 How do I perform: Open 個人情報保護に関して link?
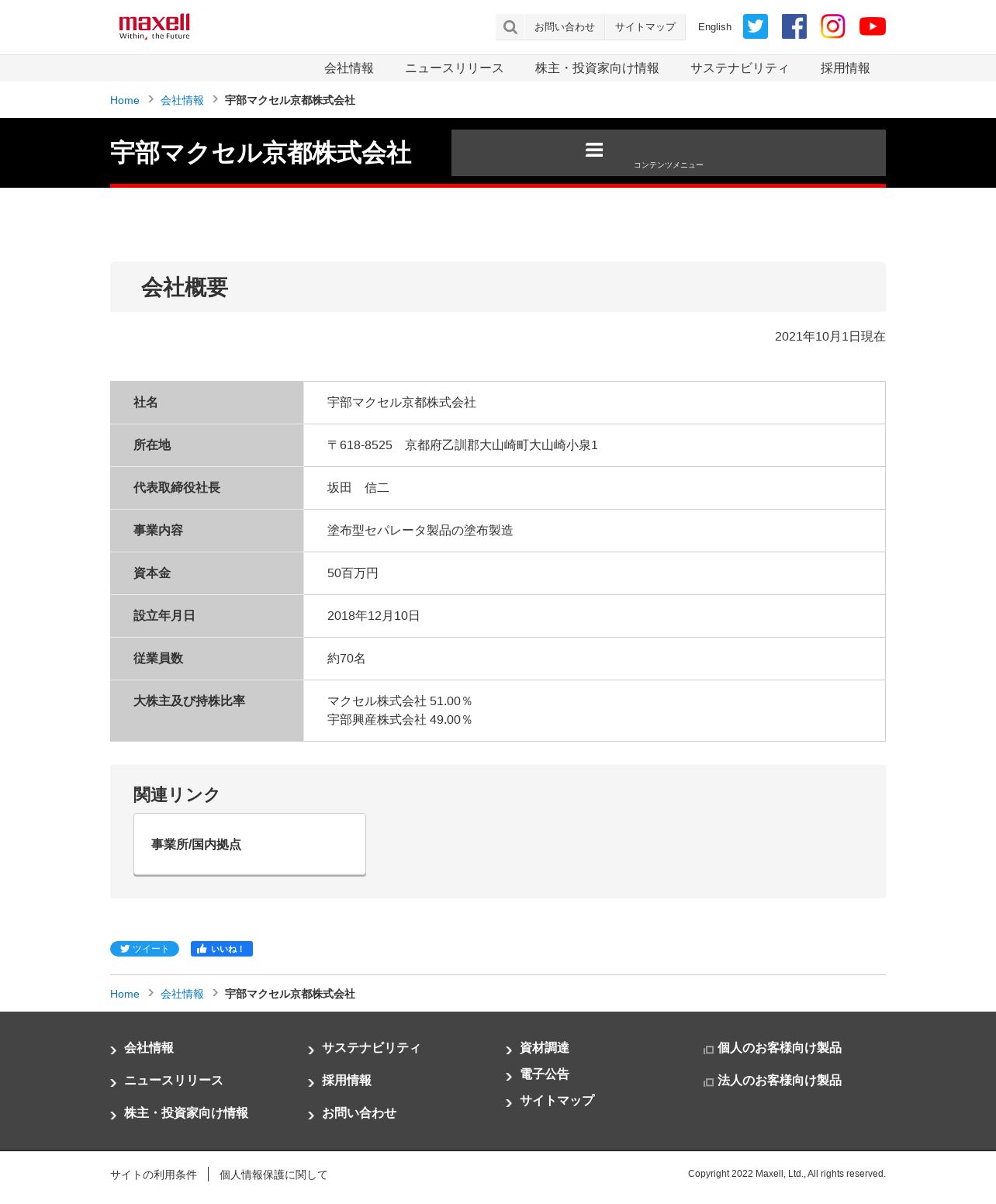(x=274, y=1175)
